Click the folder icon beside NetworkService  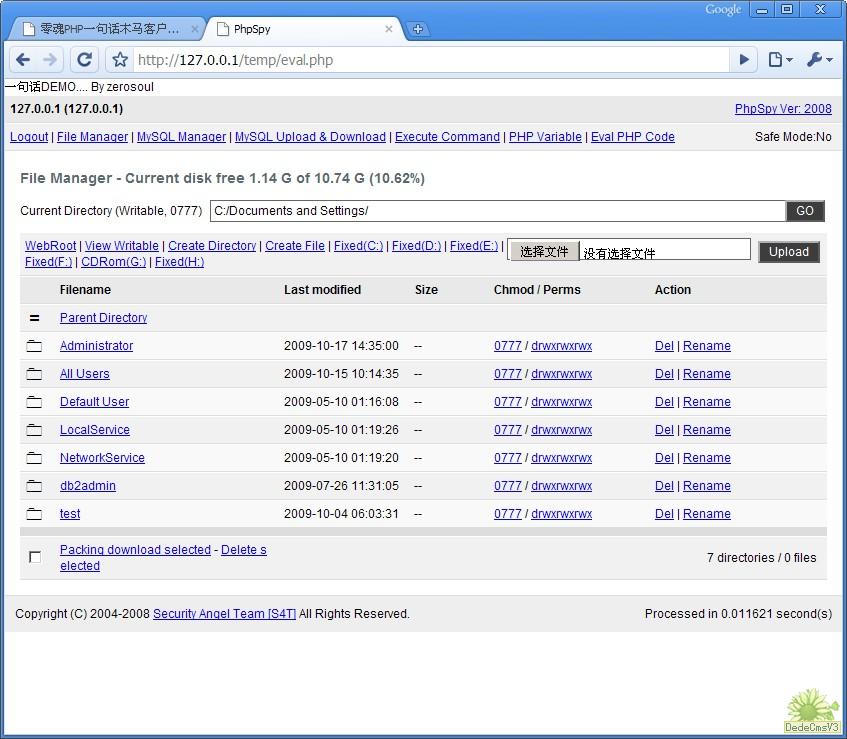(x=34, y=458)
